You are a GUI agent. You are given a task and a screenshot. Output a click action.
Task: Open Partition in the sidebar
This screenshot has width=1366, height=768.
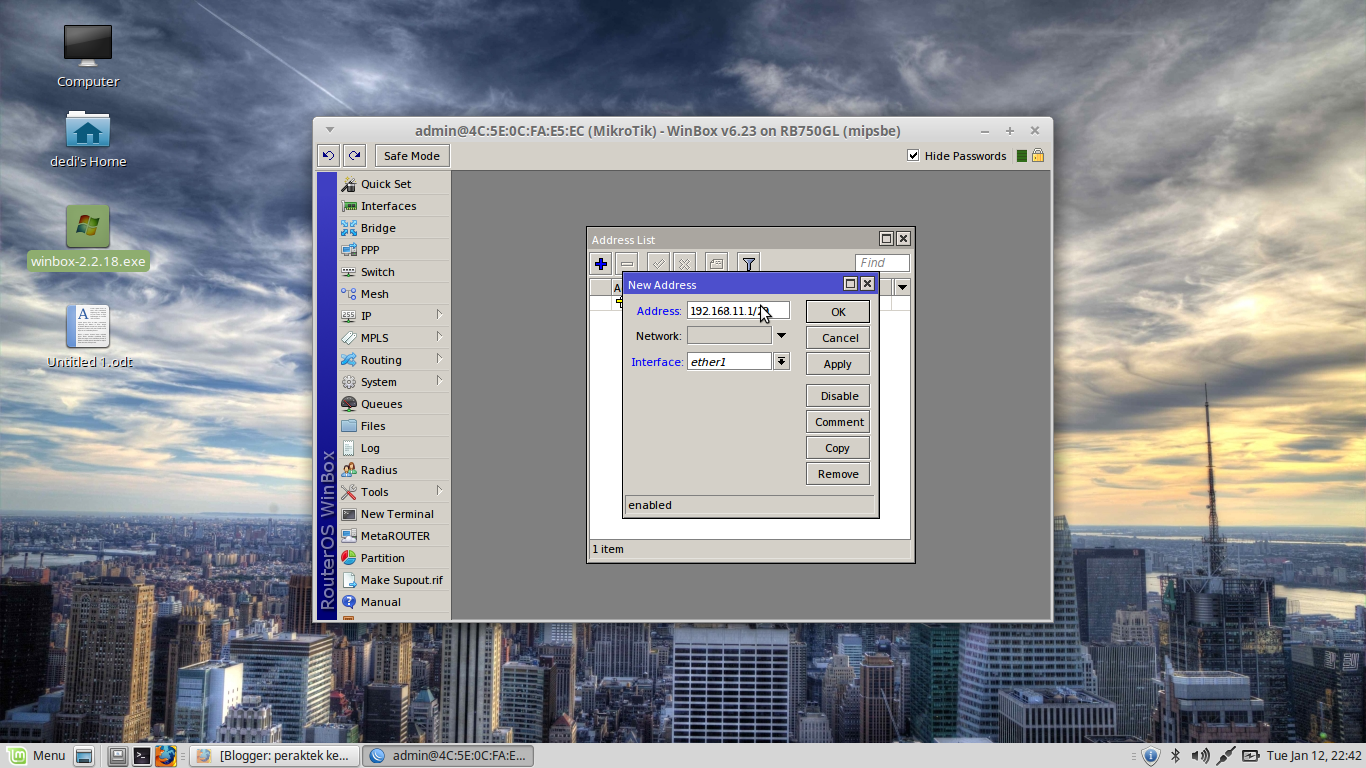pyautogui.click(x=394, y=558)
